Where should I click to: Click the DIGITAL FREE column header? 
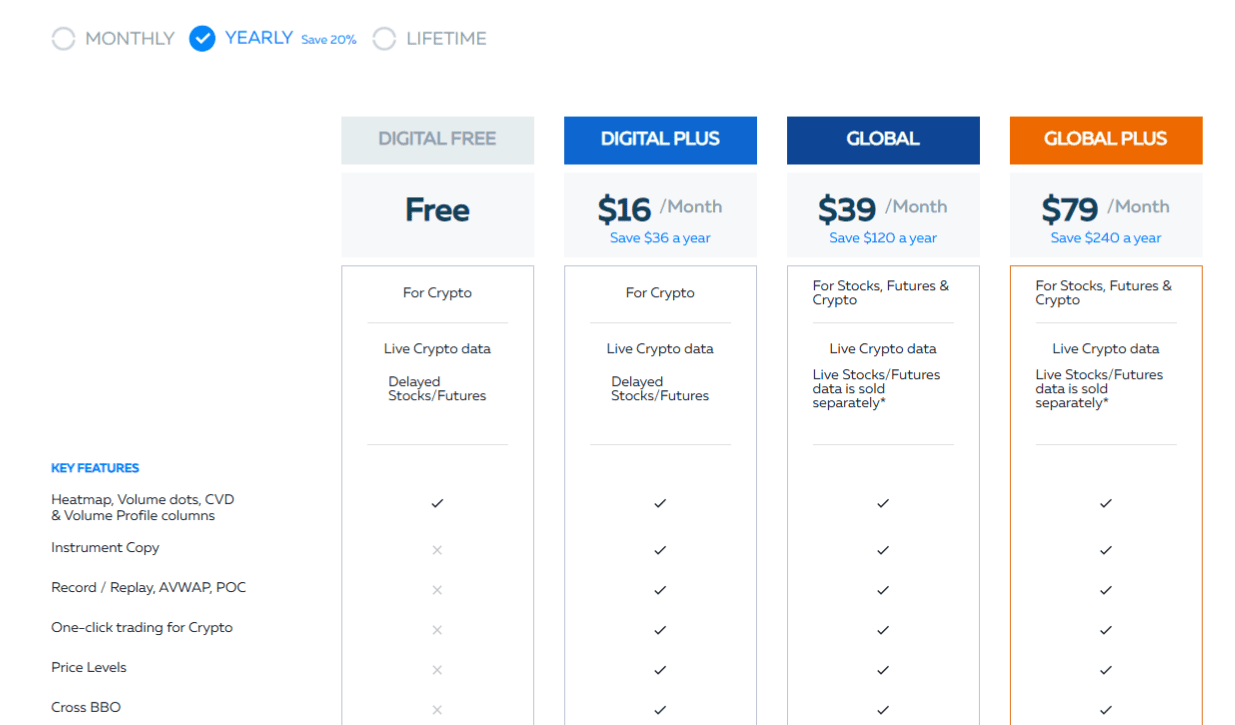click(x=437, y=139)
